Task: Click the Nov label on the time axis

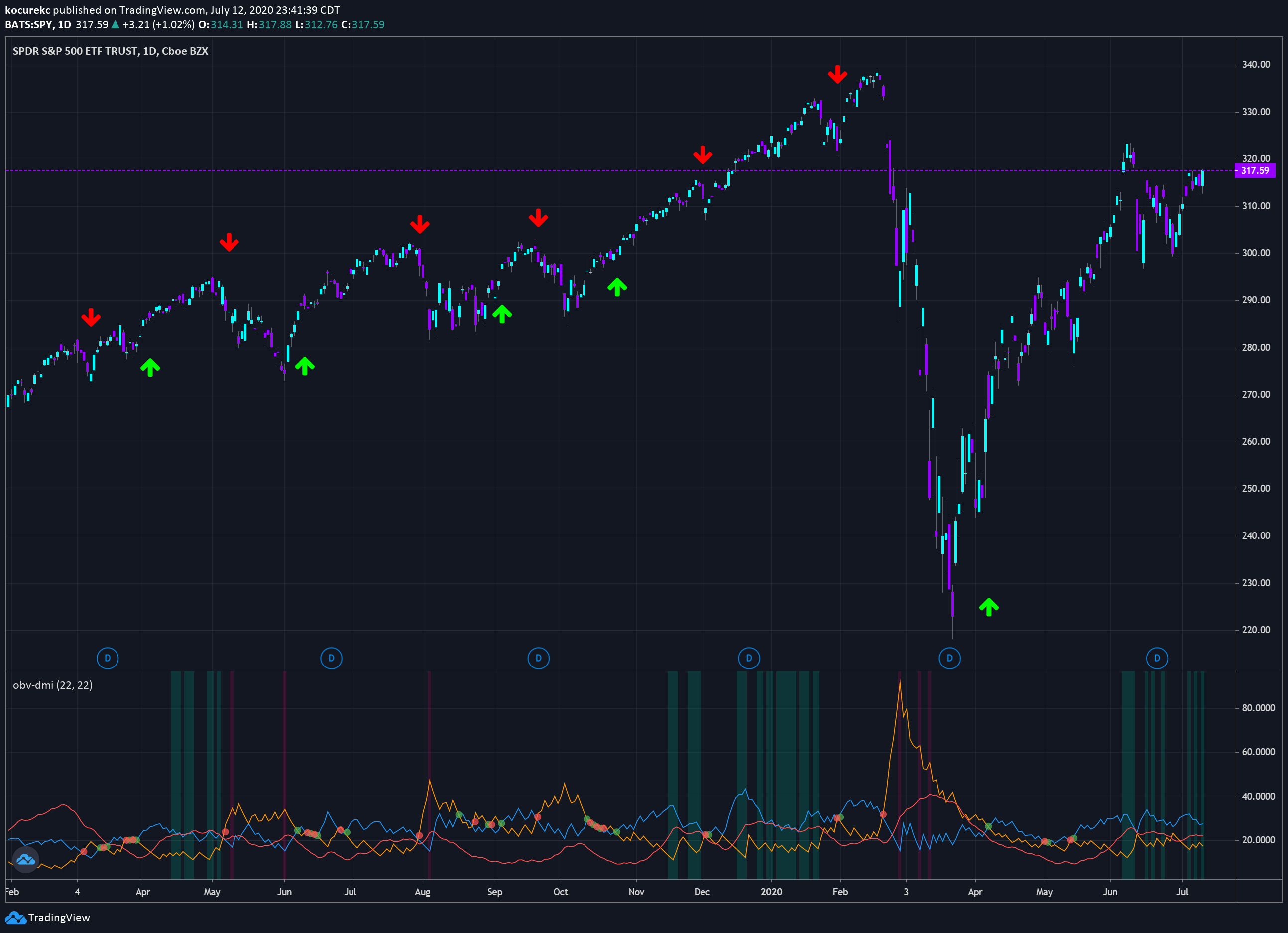Action: click(x=636, y=892)
